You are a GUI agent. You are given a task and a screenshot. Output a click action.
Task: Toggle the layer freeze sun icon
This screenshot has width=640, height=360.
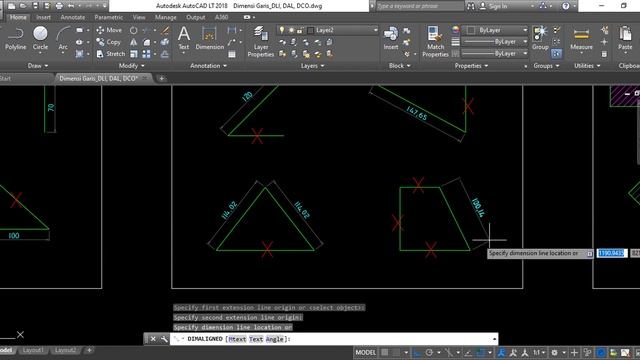291,30
